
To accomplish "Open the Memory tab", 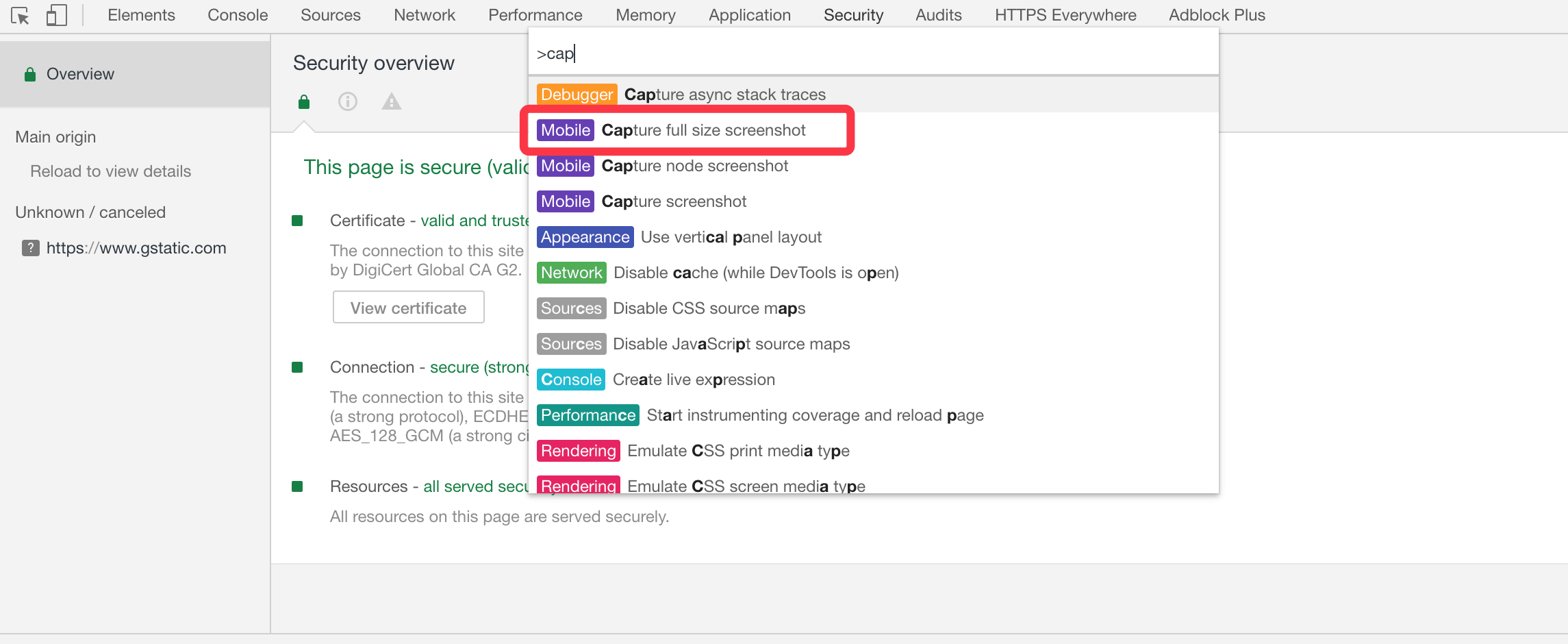I will 646,15.
